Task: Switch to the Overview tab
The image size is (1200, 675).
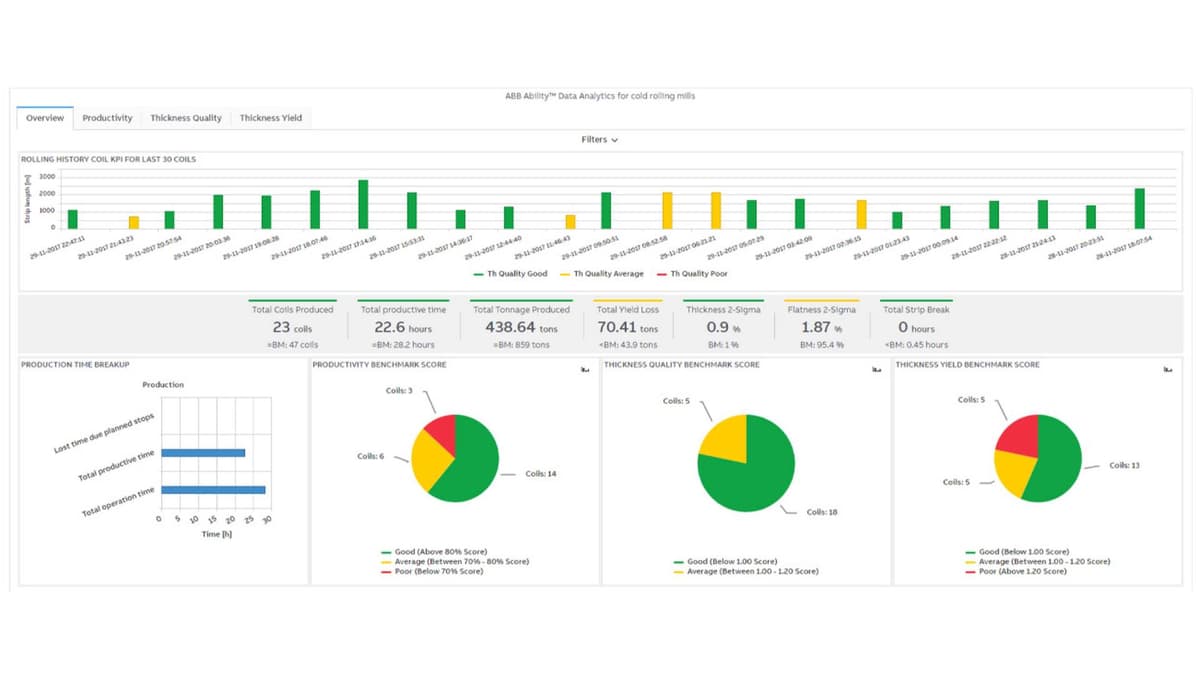Action: 45,118
